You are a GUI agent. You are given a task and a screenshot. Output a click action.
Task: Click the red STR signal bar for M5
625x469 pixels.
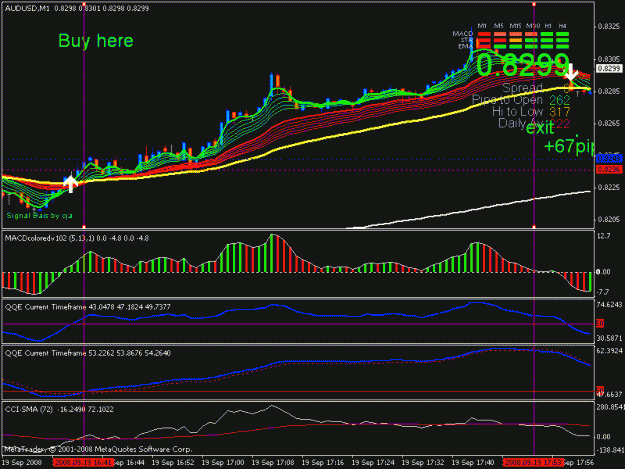pos(500,40)
